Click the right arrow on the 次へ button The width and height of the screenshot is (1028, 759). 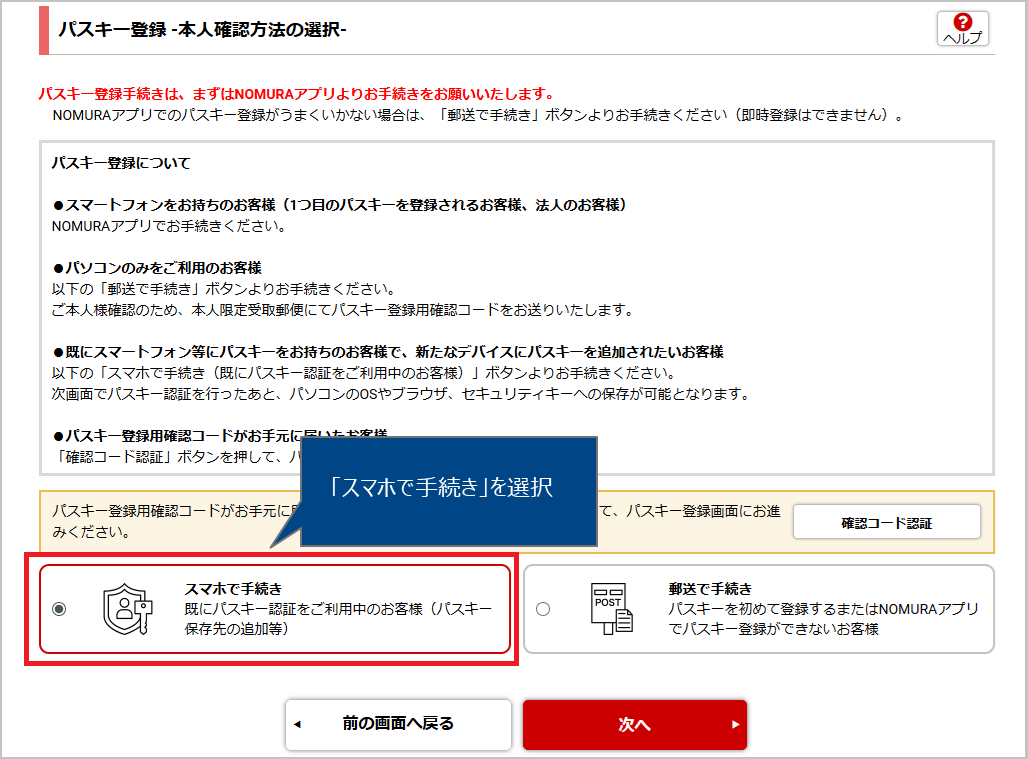[x=735, y=724]
